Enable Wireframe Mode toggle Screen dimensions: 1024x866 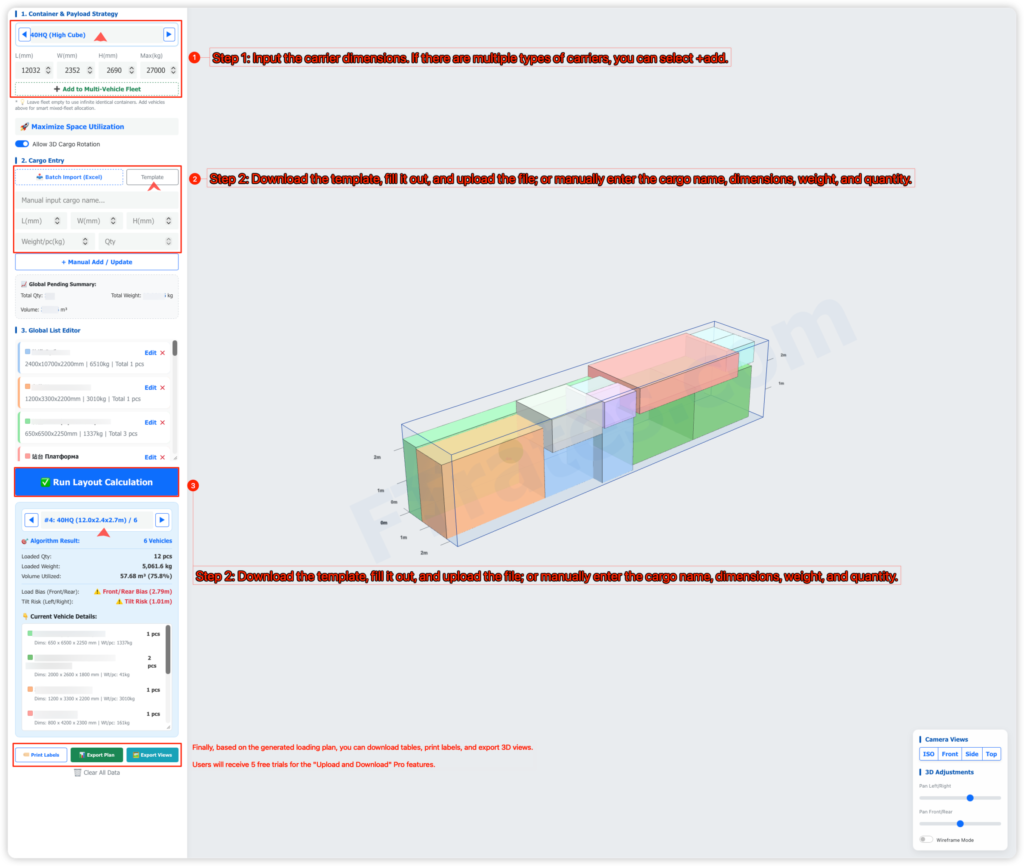click(x=926, y=840)
